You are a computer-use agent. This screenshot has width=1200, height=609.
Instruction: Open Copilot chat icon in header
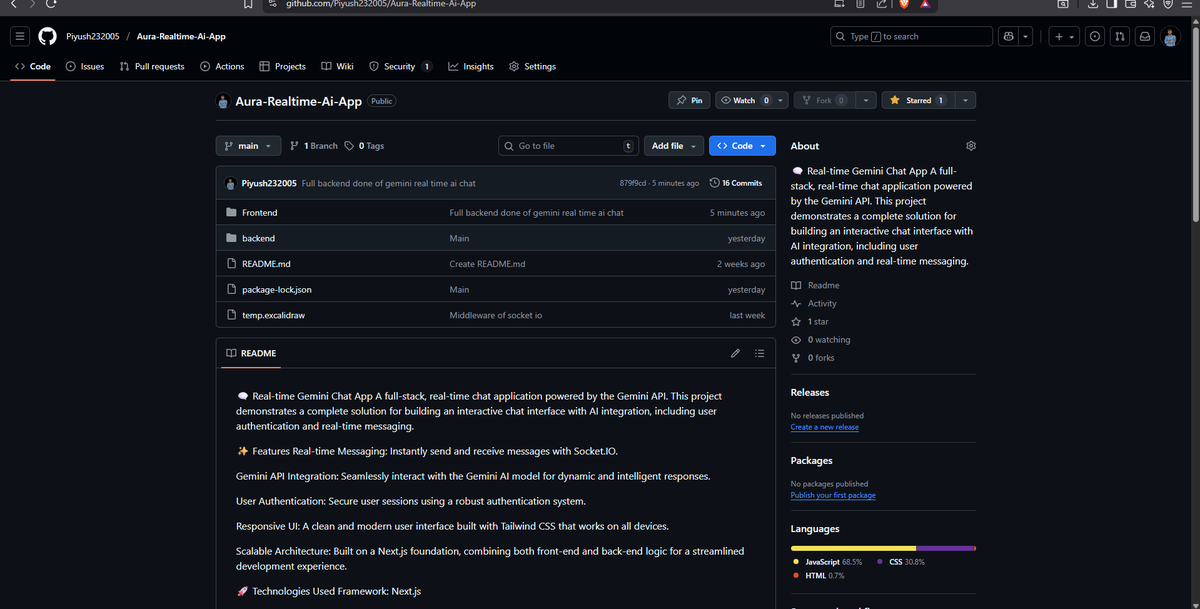1009,36
